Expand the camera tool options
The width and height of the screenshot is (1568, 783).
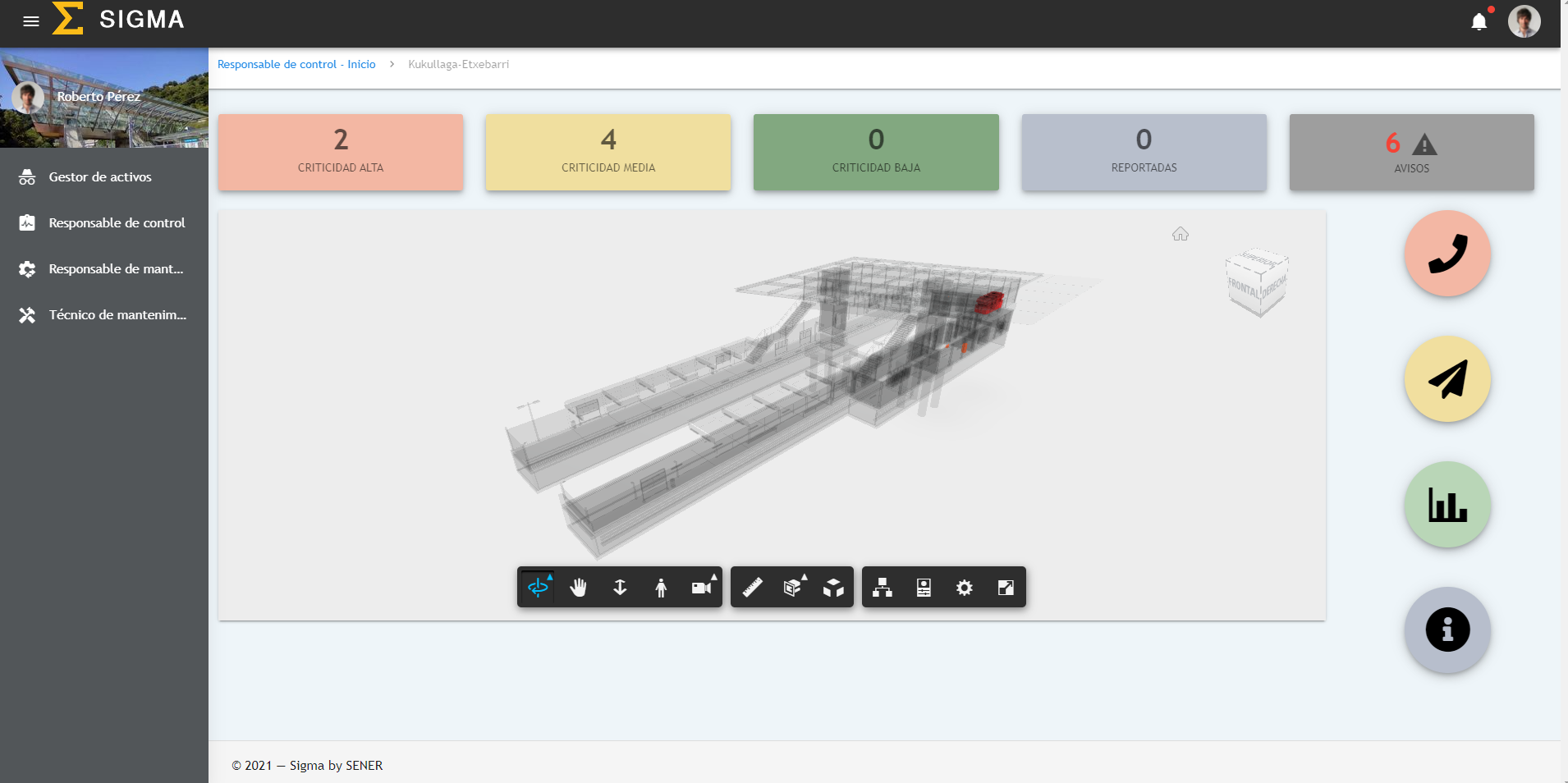click(713, 575)
